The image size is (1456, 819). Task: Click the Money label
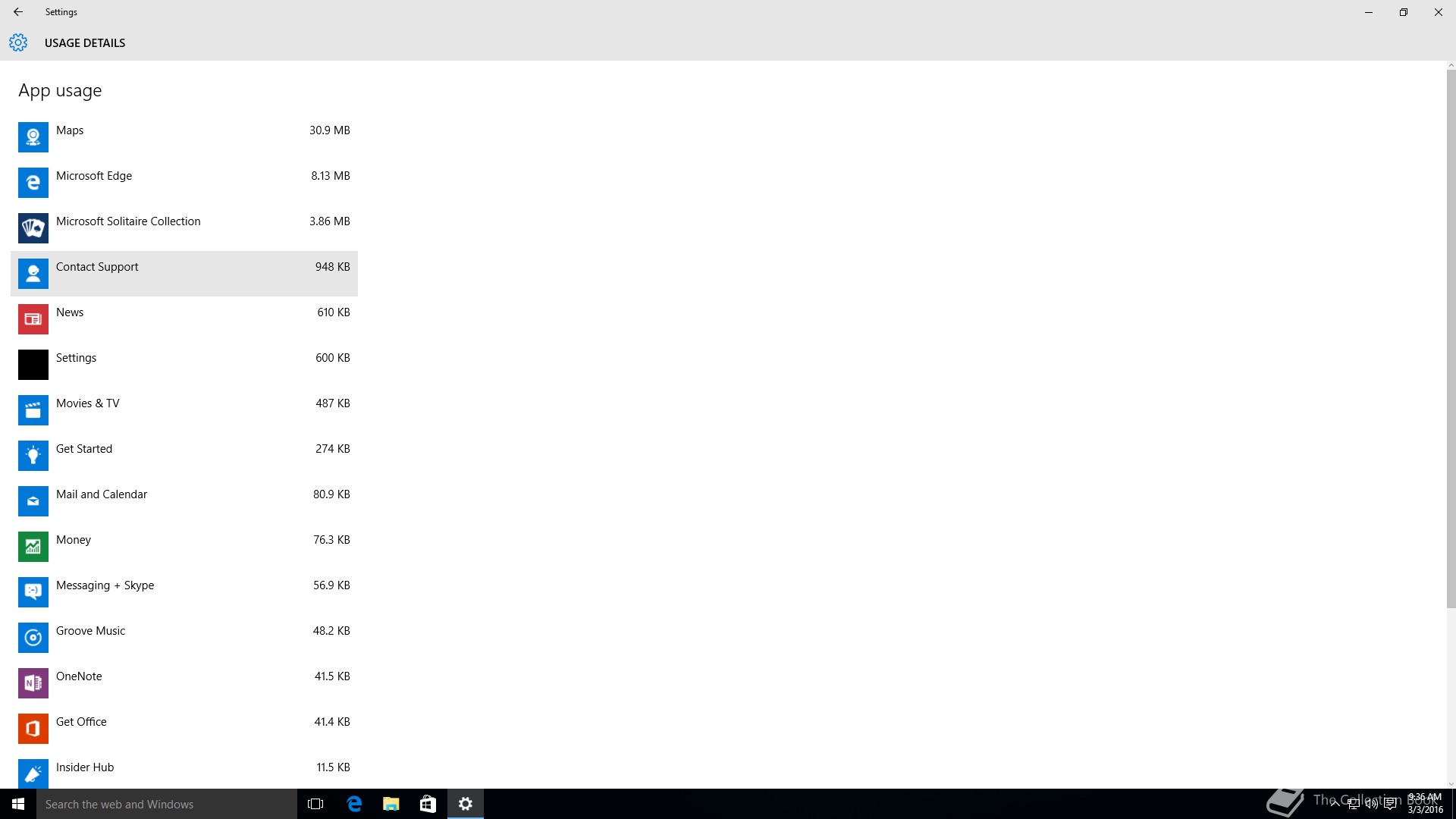[x=74, y=540]
